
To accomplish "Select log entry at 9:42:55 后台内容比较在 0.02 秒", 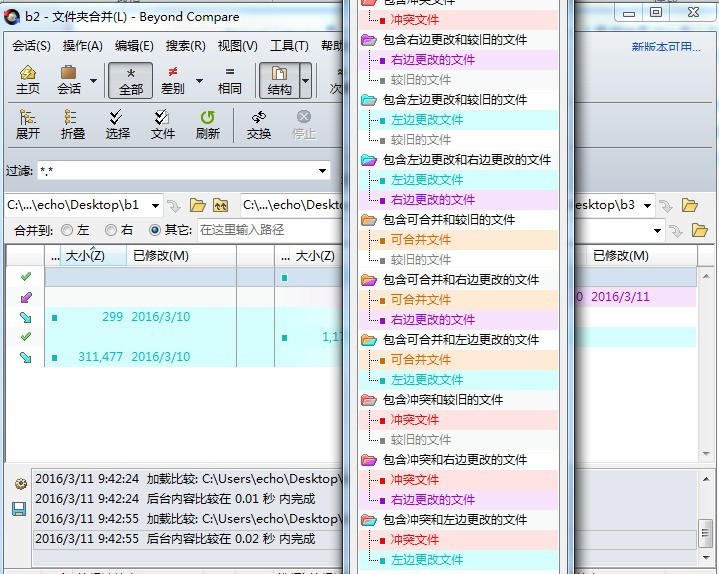I will pos(188,539).
